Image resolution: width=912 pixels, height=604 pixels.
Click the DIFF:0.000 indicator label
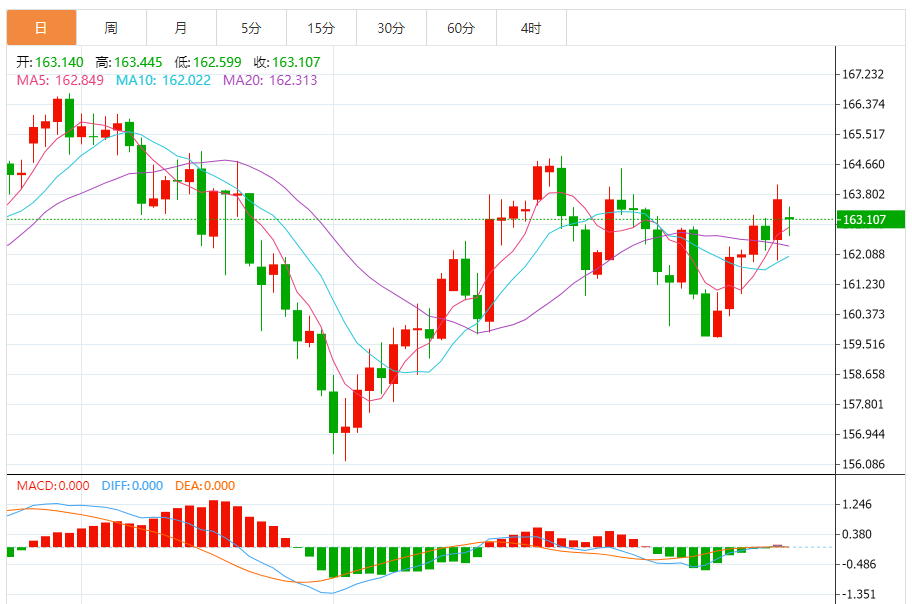click(132, 486)
